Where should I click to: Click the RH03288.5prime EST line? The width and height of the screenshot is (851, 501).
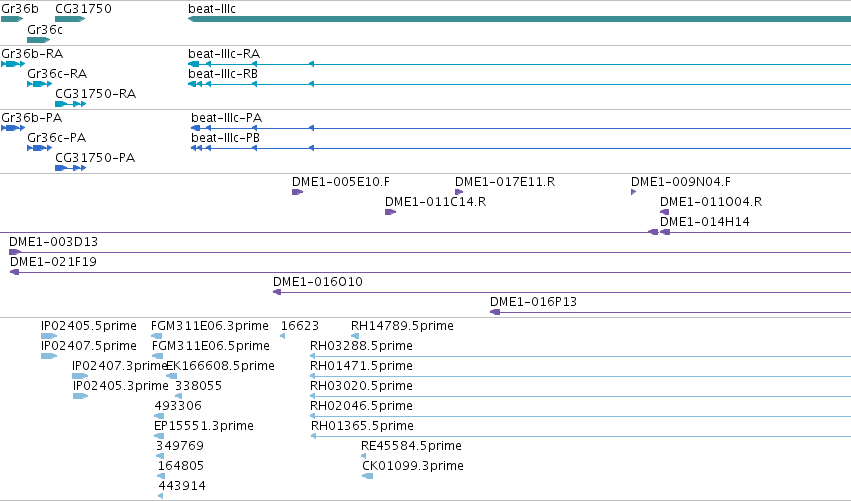(x=580, y=356)
